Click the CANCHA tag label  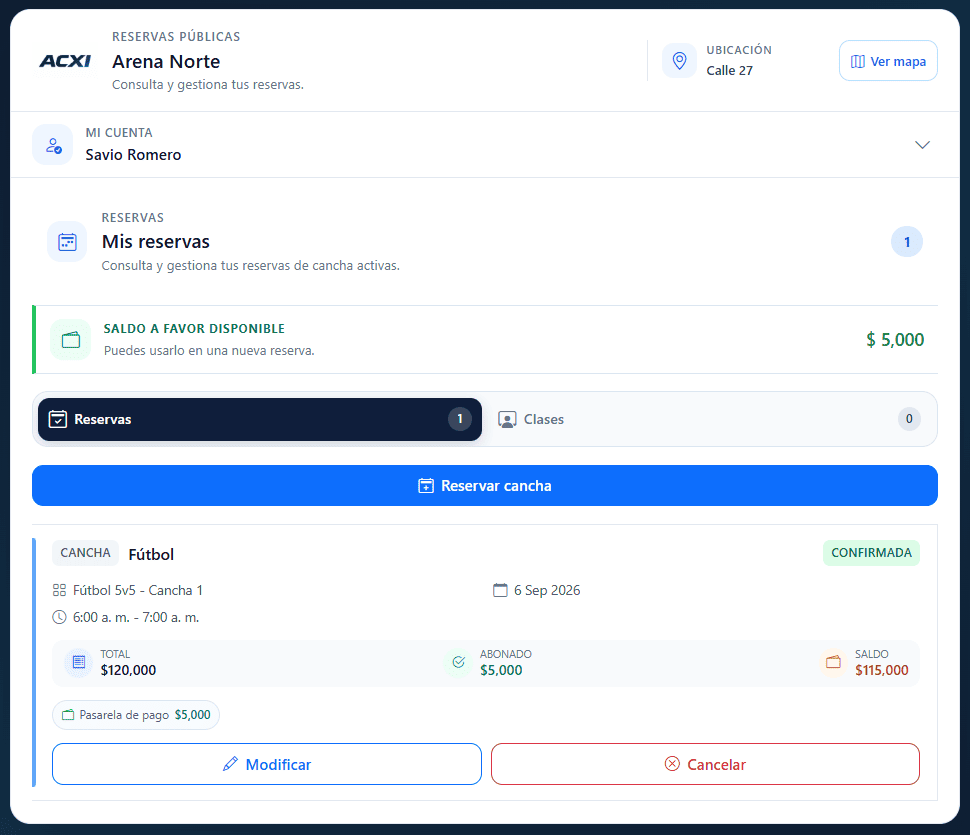click(85, 553)
